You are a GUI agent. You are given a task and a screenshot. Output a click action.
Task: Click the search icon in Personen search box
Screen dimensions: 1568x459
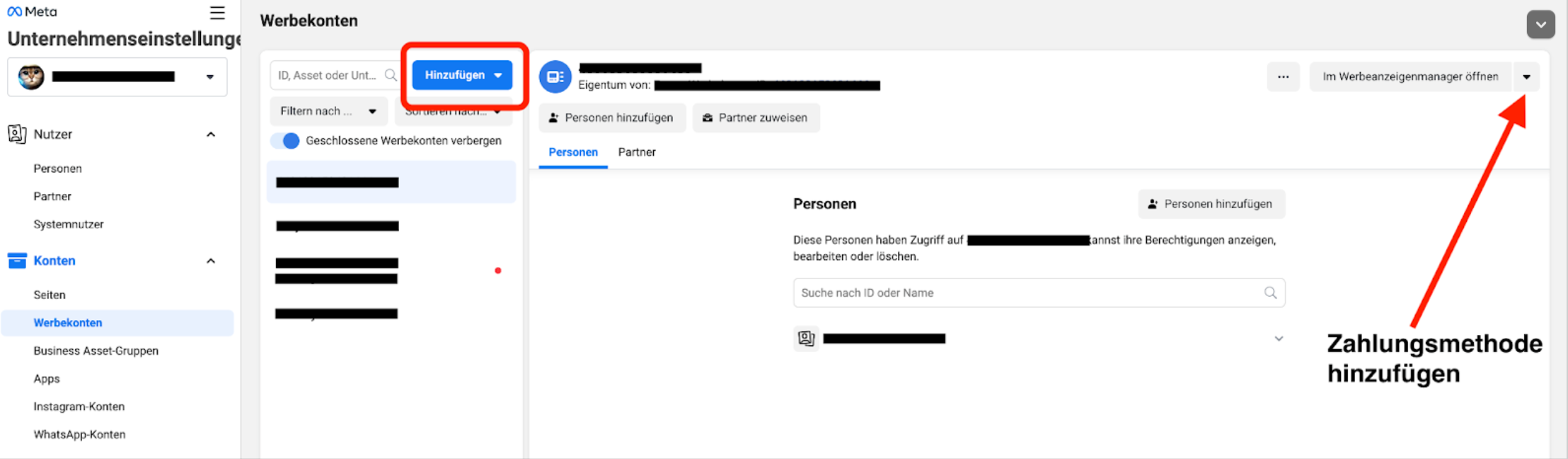point(1270,293)
